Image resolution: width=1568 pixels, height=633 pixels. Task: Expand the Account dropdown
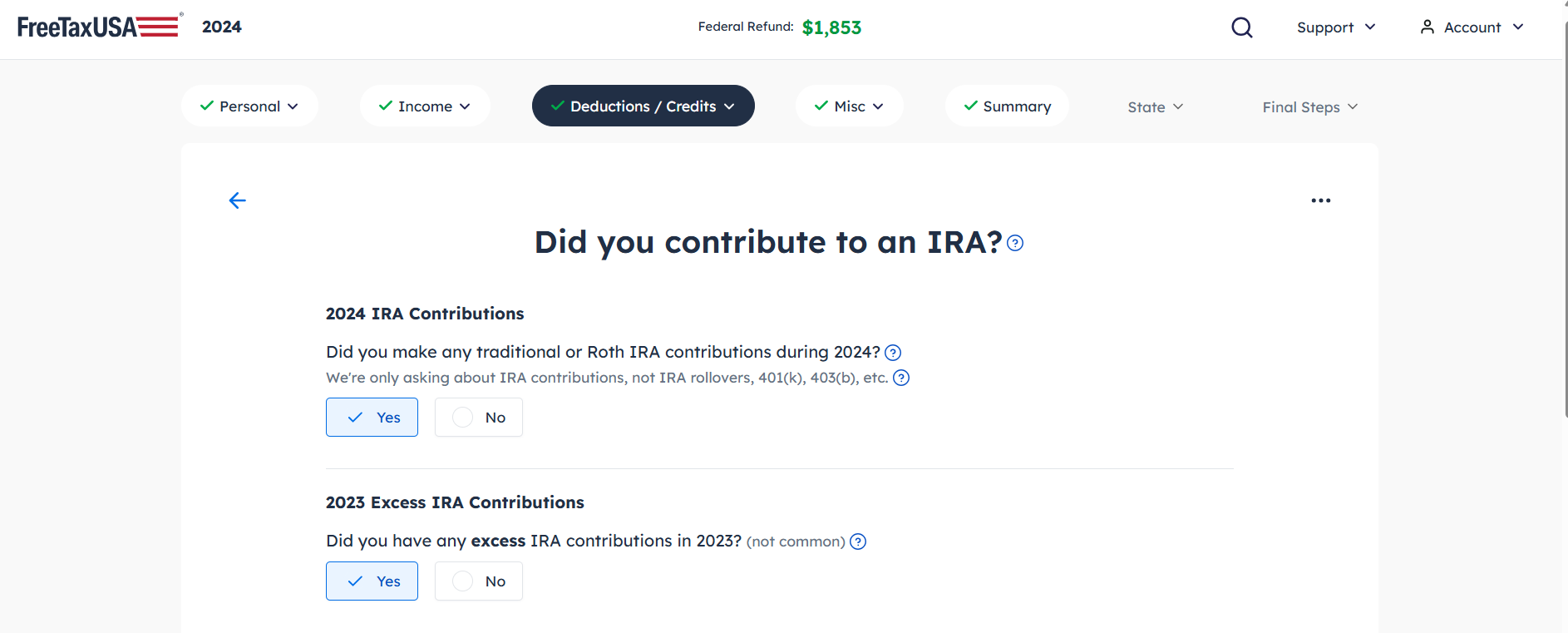coord(1472,27)
